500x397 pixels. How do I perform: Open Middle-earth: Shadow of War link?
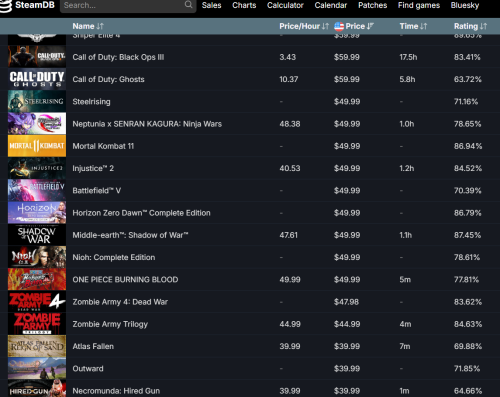click(x=130, y=235)
